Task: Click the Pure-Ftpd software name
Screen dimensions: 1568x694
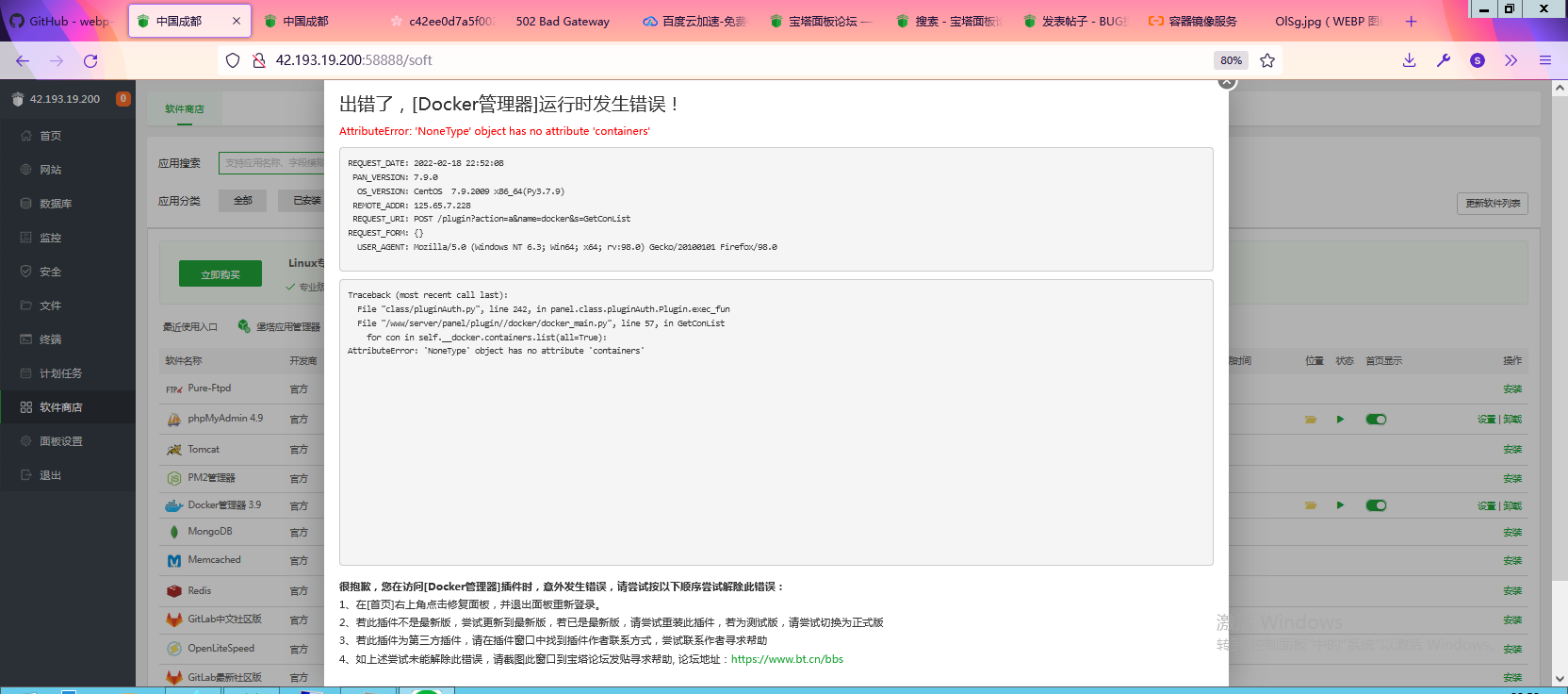Action: pos(209,388)
